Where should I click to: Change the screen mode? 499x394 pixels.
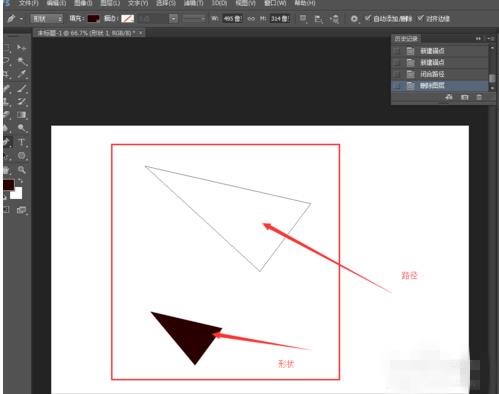(22, 210)
